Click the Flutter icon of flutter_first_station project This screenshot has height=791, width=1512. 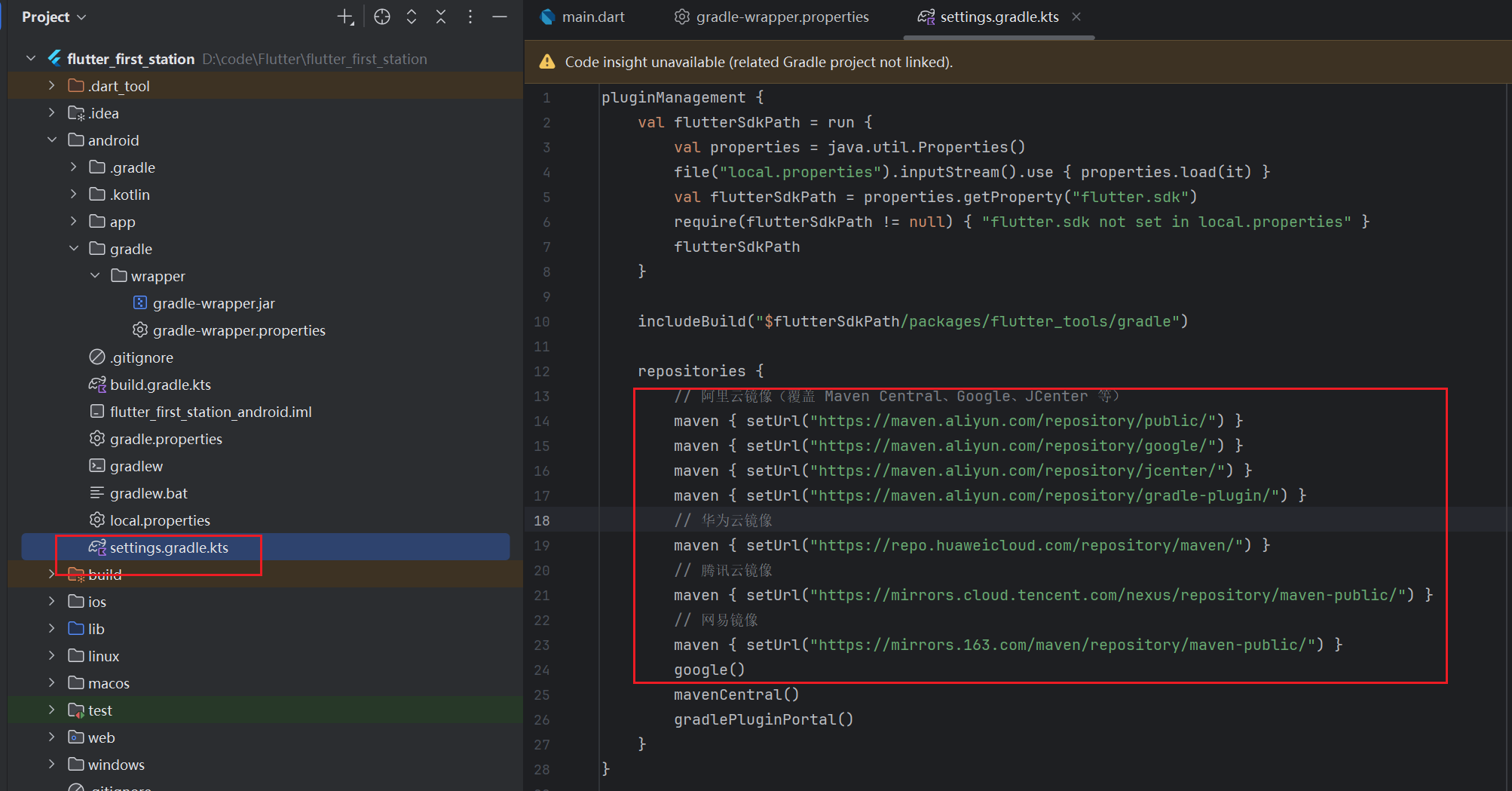pos(54,58)
